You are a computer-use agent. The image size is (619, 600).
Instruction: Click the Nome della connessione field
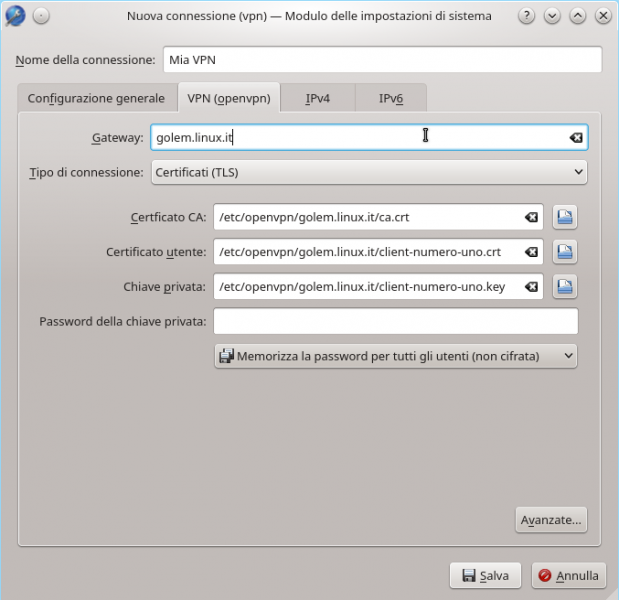[383, 60]
